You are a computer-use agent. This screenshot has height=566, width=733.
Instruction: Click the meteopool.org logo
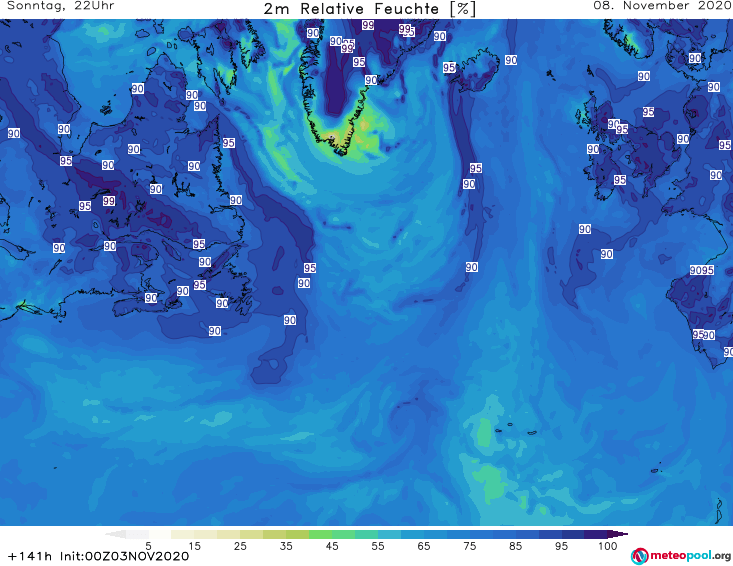(x=681, y=556)
